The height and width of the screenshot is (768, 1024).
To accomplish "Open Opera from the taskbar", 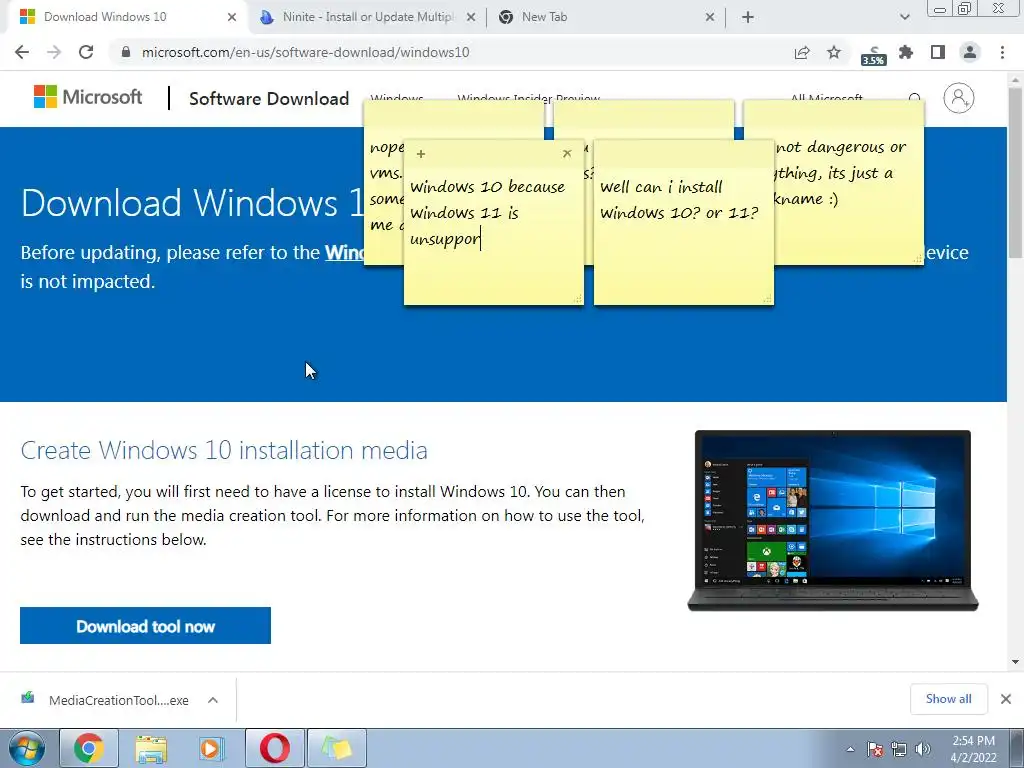I will 275,748.
